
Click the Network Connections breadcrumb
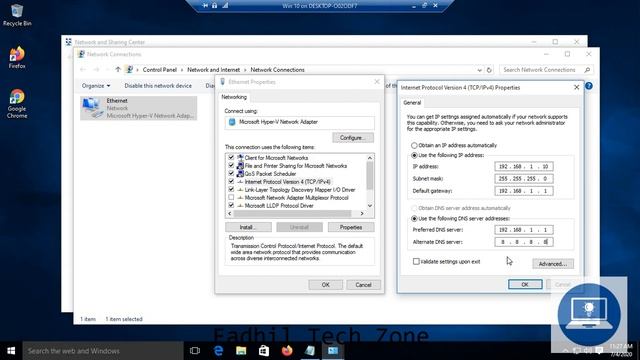tap(278, 70)
